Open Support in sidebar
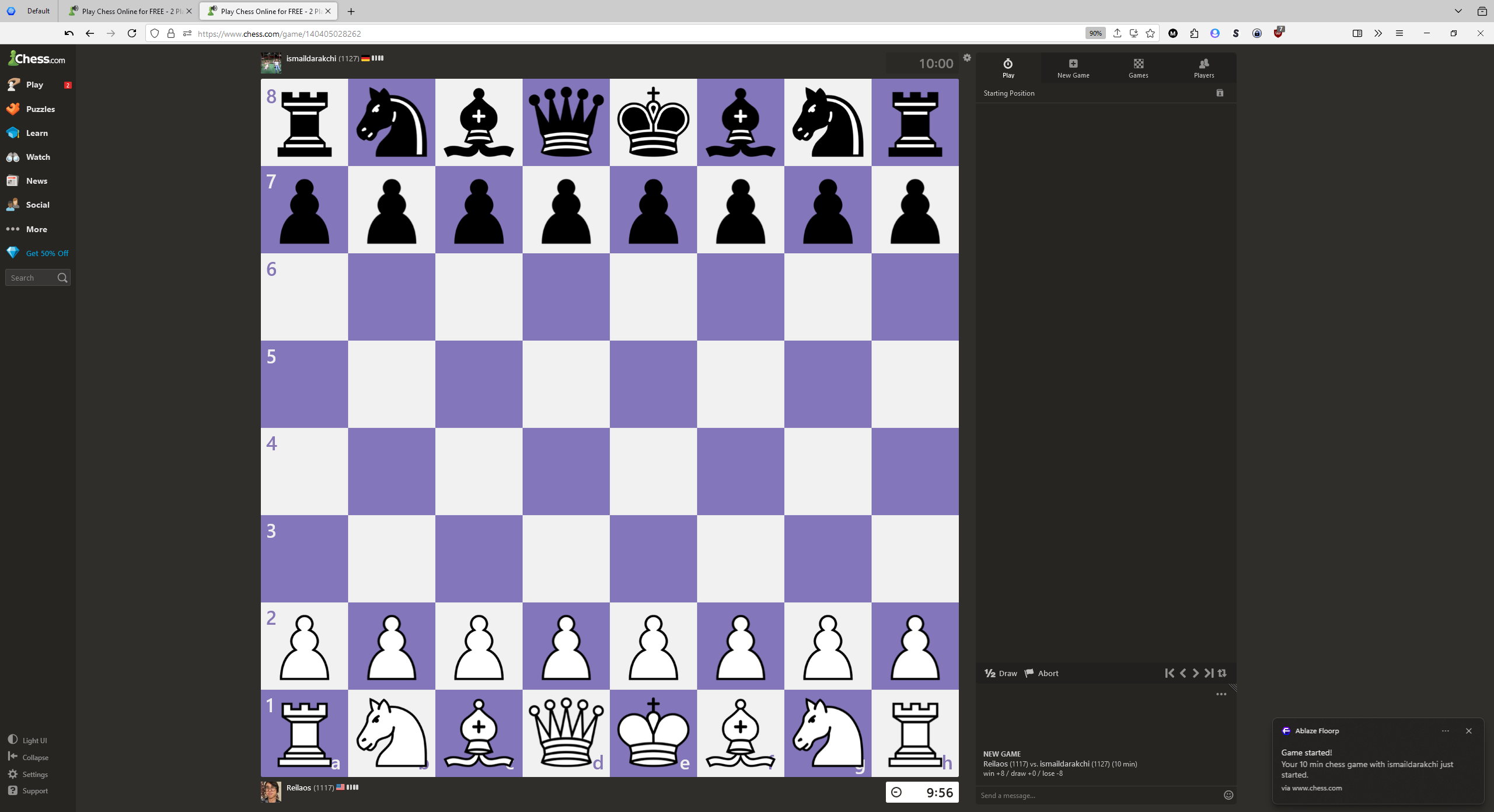This screenshot has height=812, width=1494. pyautogui.click(x=28, y=791)
